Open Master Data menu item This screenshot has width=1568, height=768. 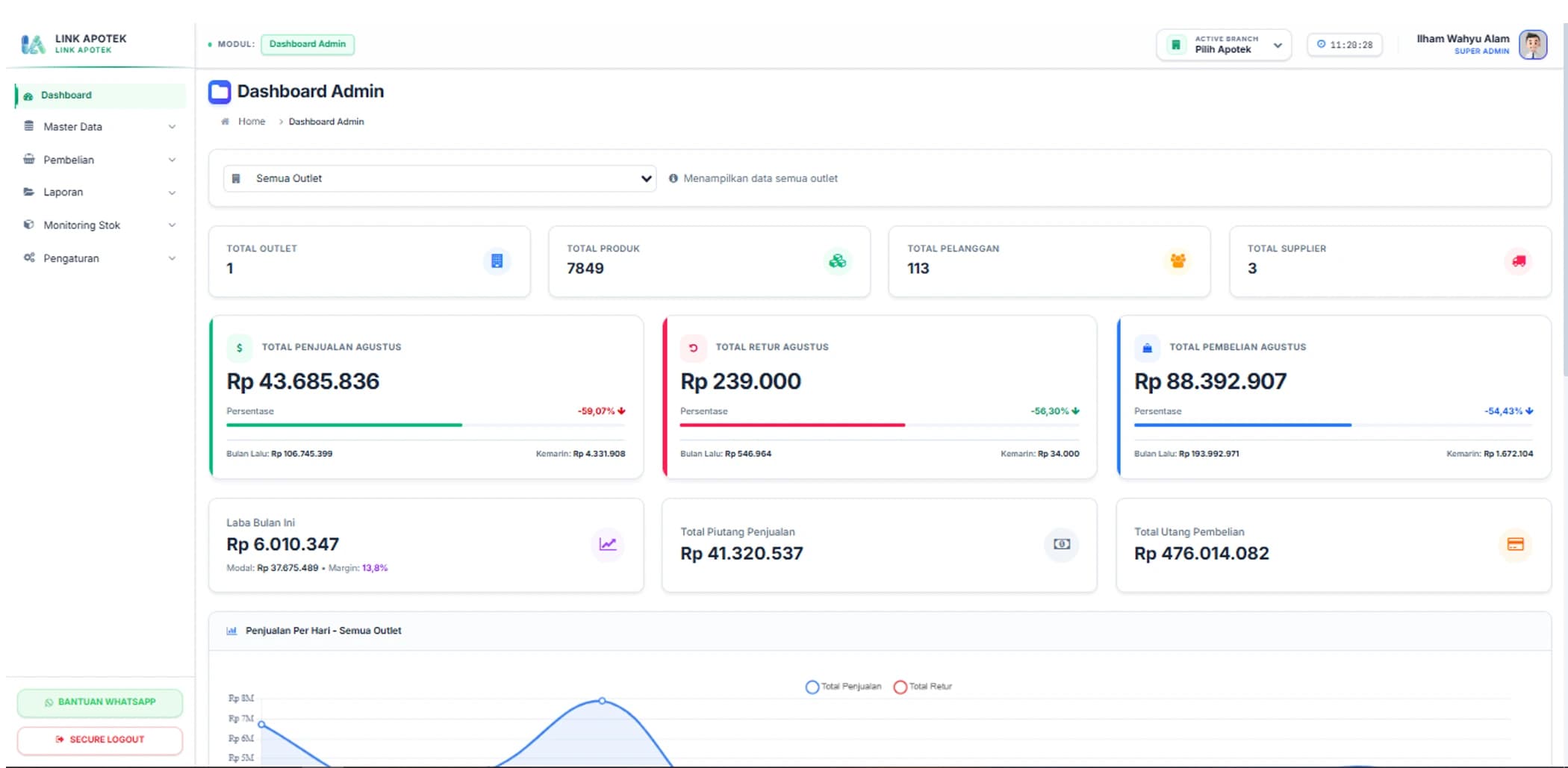tap(100, 127)
